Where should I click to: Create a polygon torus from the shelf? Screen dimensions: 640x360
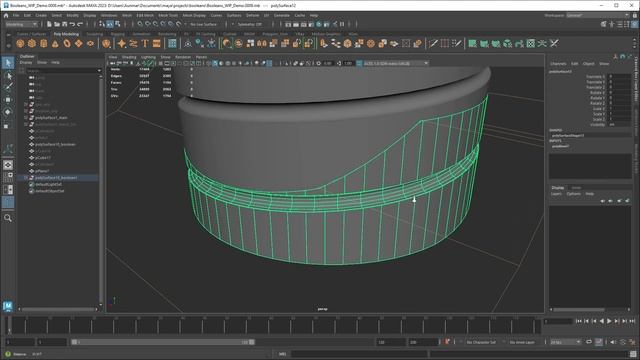(x=67, y=43)
